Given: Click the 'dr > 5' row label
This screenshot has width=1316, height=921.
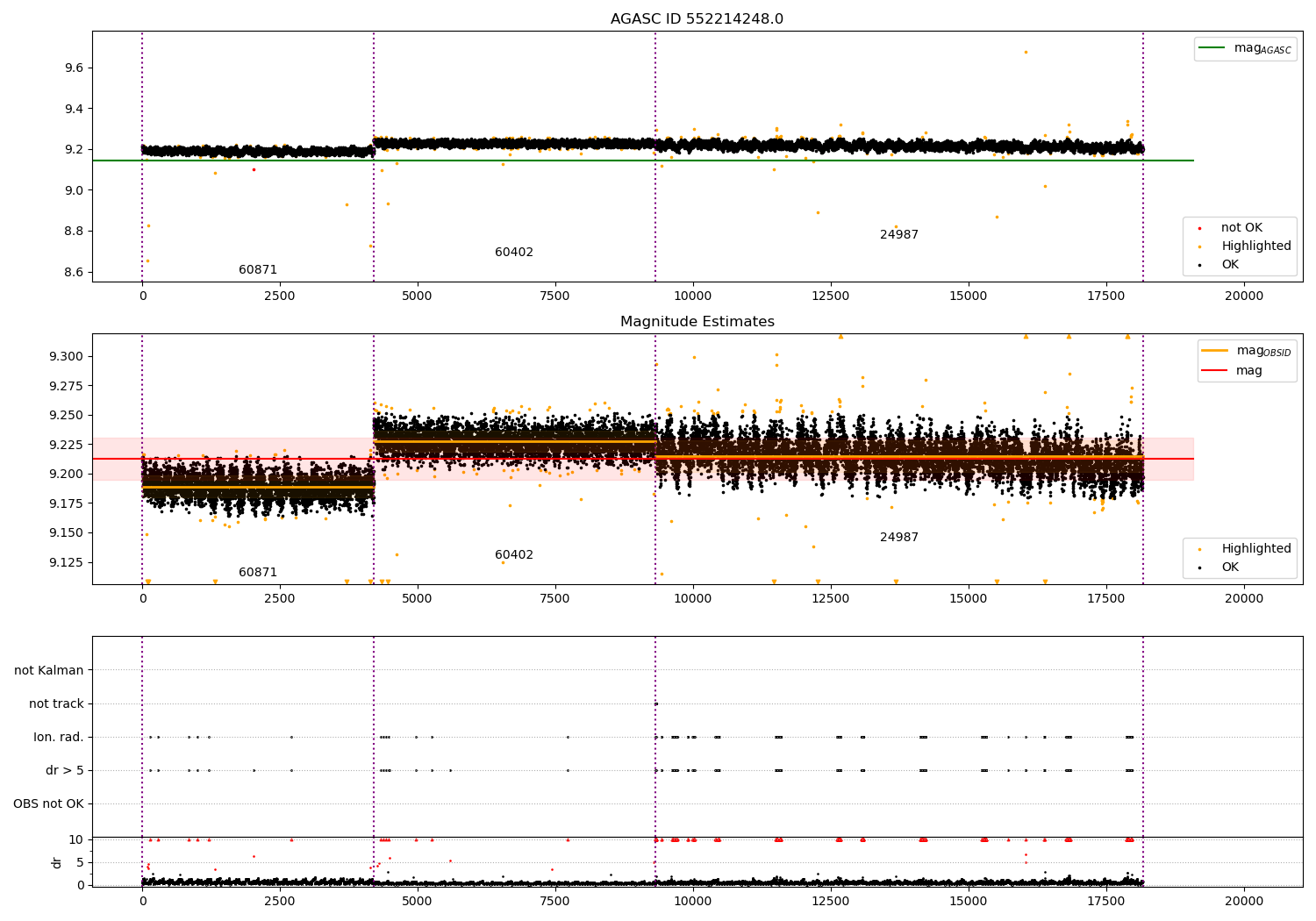Looking at the screenshot, I should click(x=65, y=770).
